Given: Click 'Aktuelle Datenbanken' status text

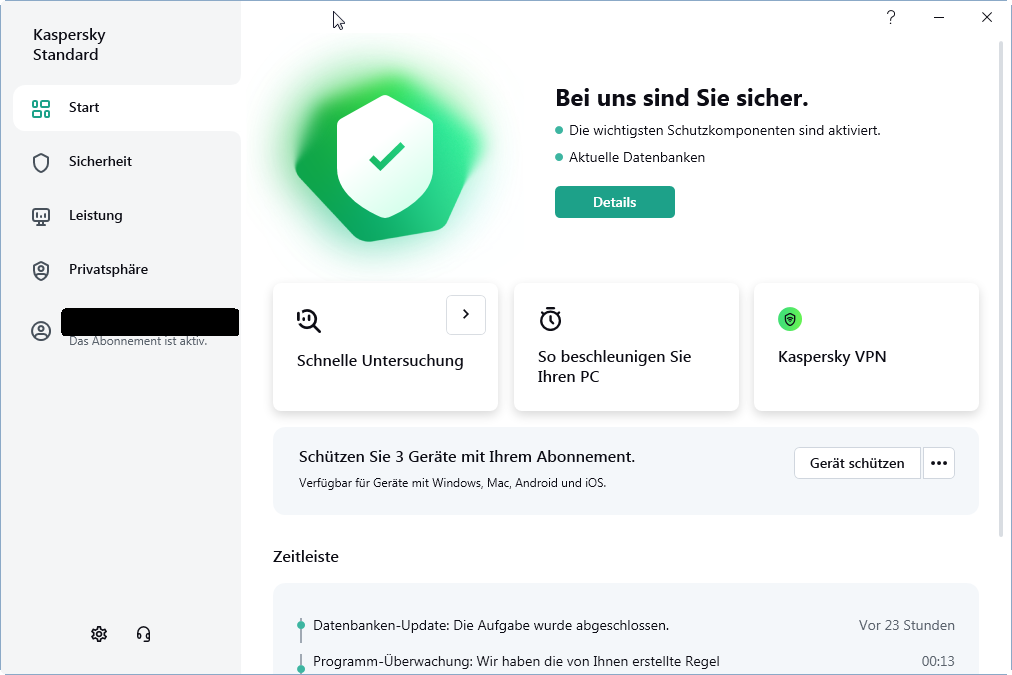Looking at the screenshot, I should 636,157.
